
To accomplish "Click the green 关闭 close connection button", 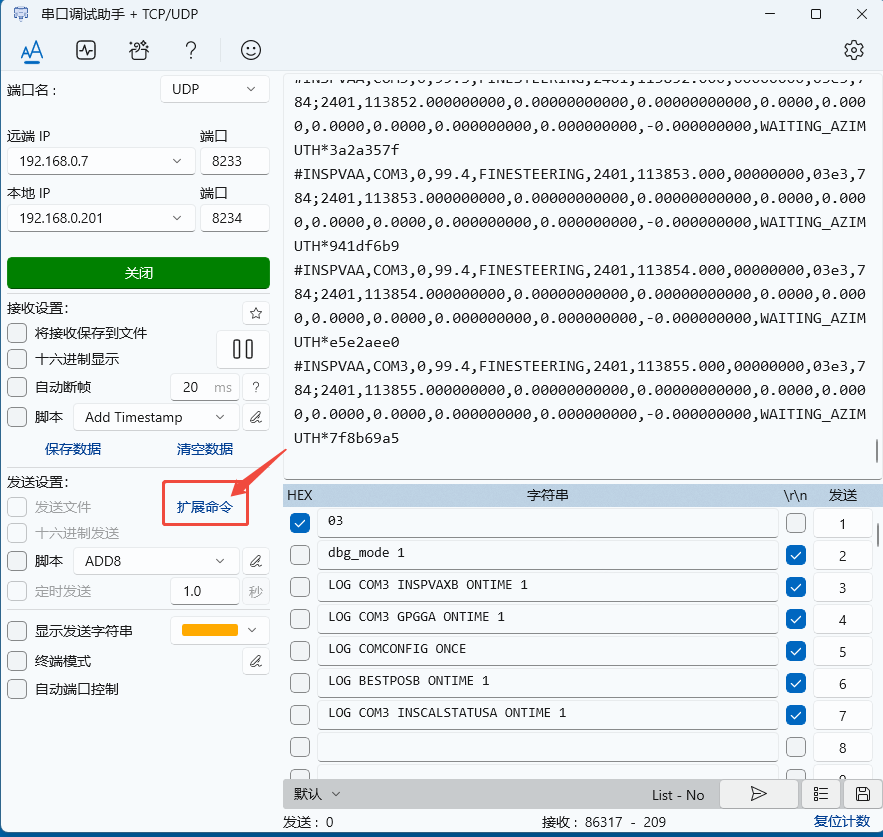I will (138, 273).
